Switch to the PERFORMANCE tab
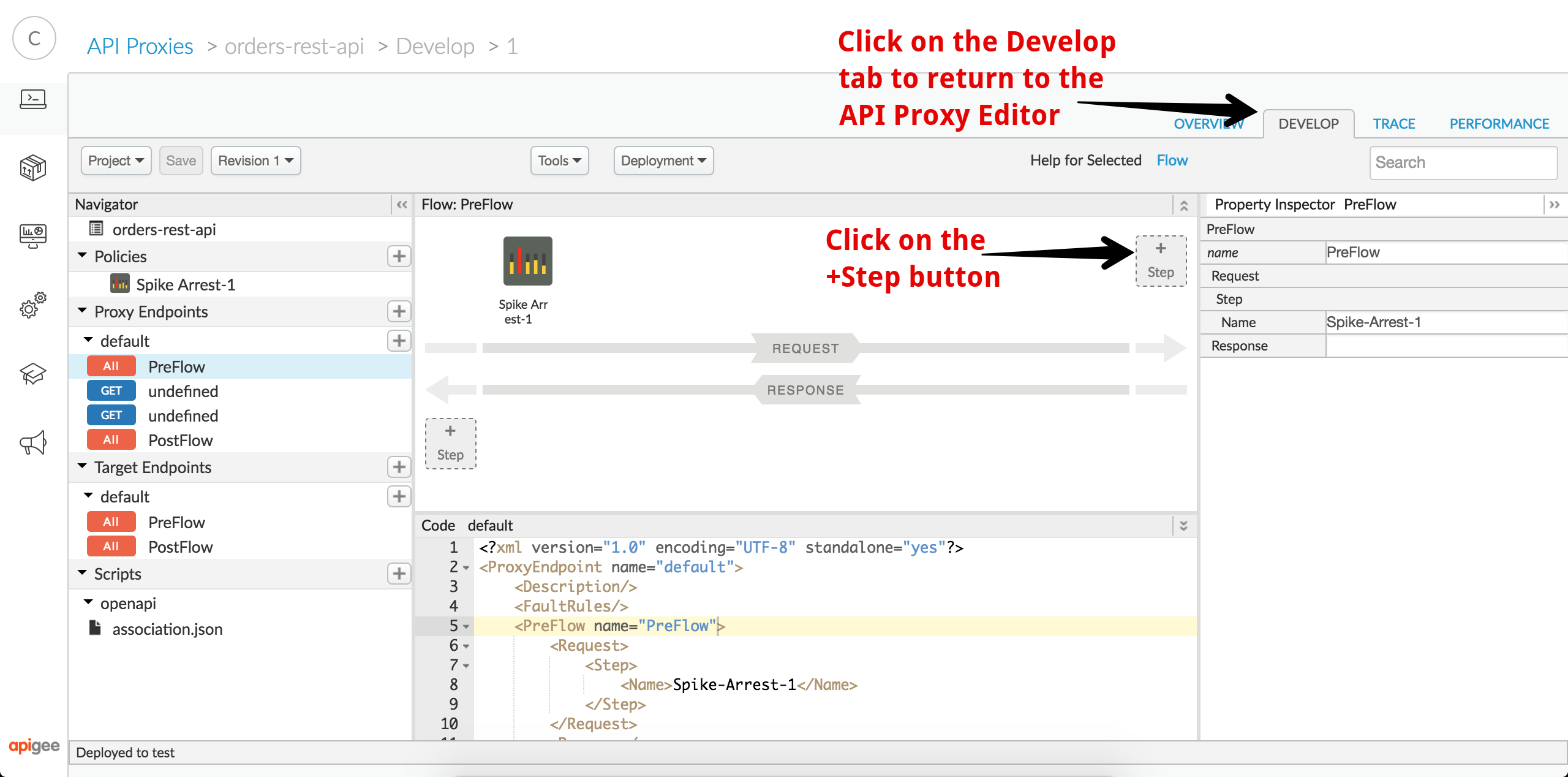The width and height of the screenshot is (1568, 777). click(1499, 124)
